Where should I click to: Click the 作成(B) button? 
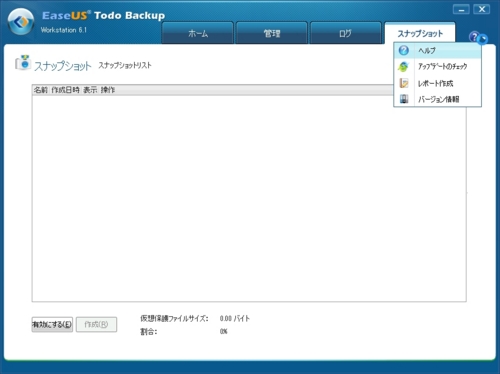[96, 324]
